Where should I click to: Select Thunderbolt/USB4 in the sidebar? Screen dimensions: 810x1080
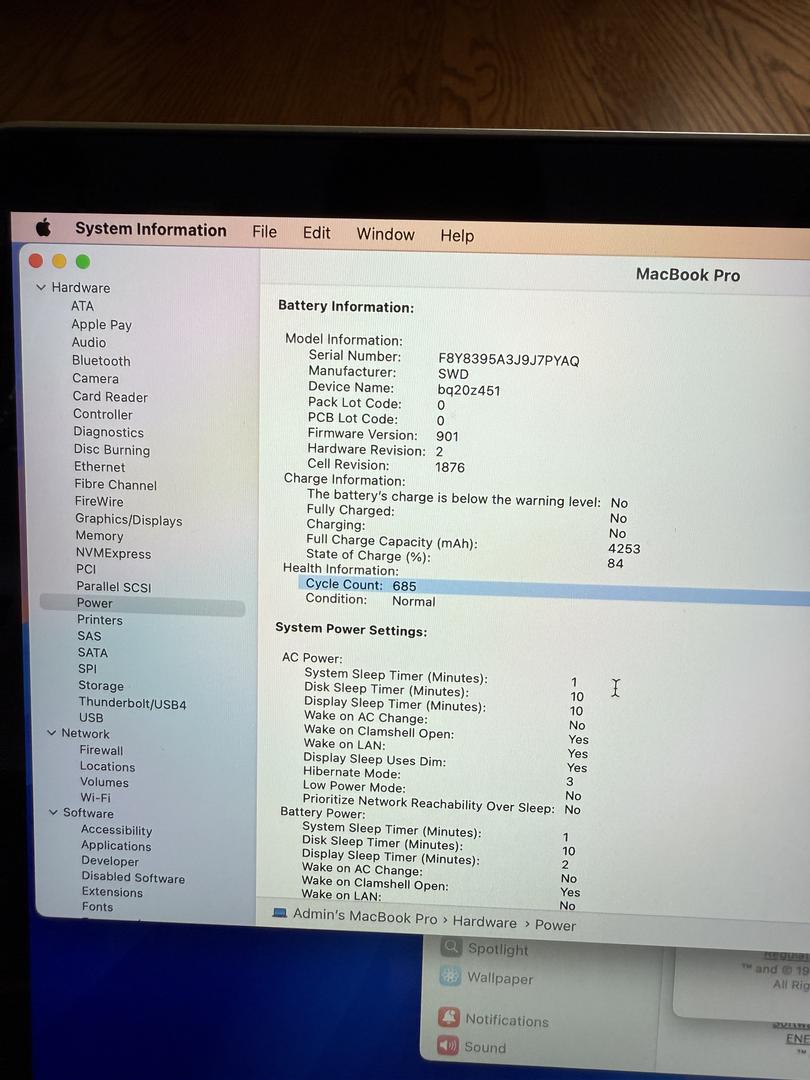pos(132,703)
